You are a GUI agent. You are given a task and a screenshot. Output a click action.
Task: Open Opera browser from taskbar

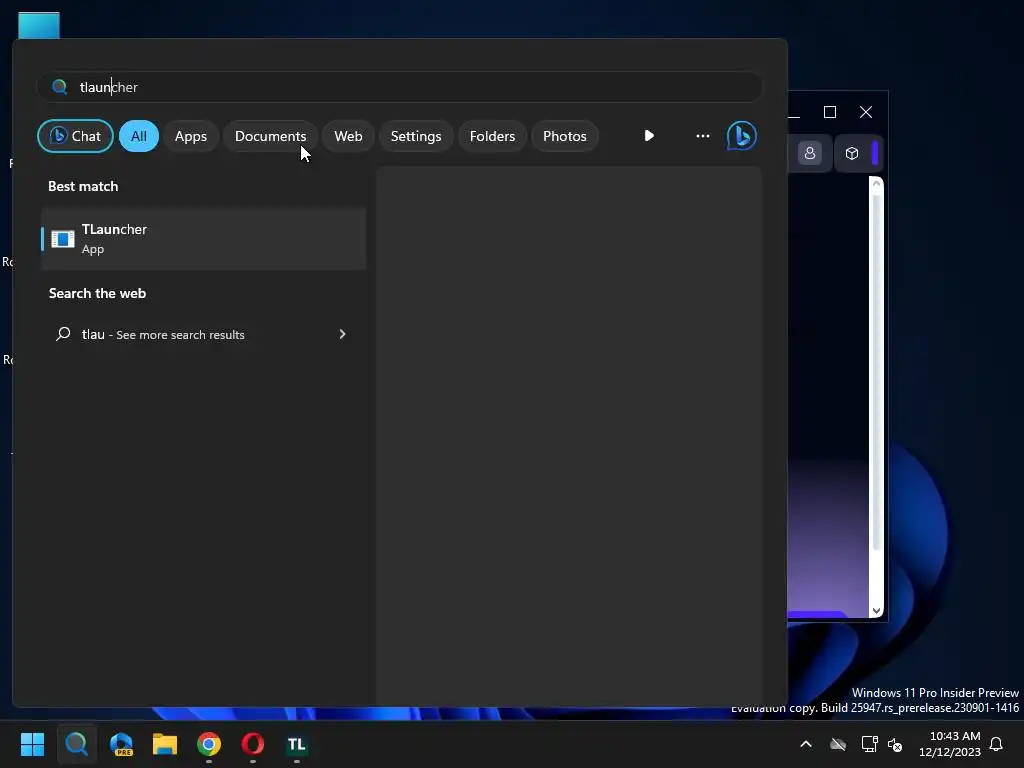[253, 744]
